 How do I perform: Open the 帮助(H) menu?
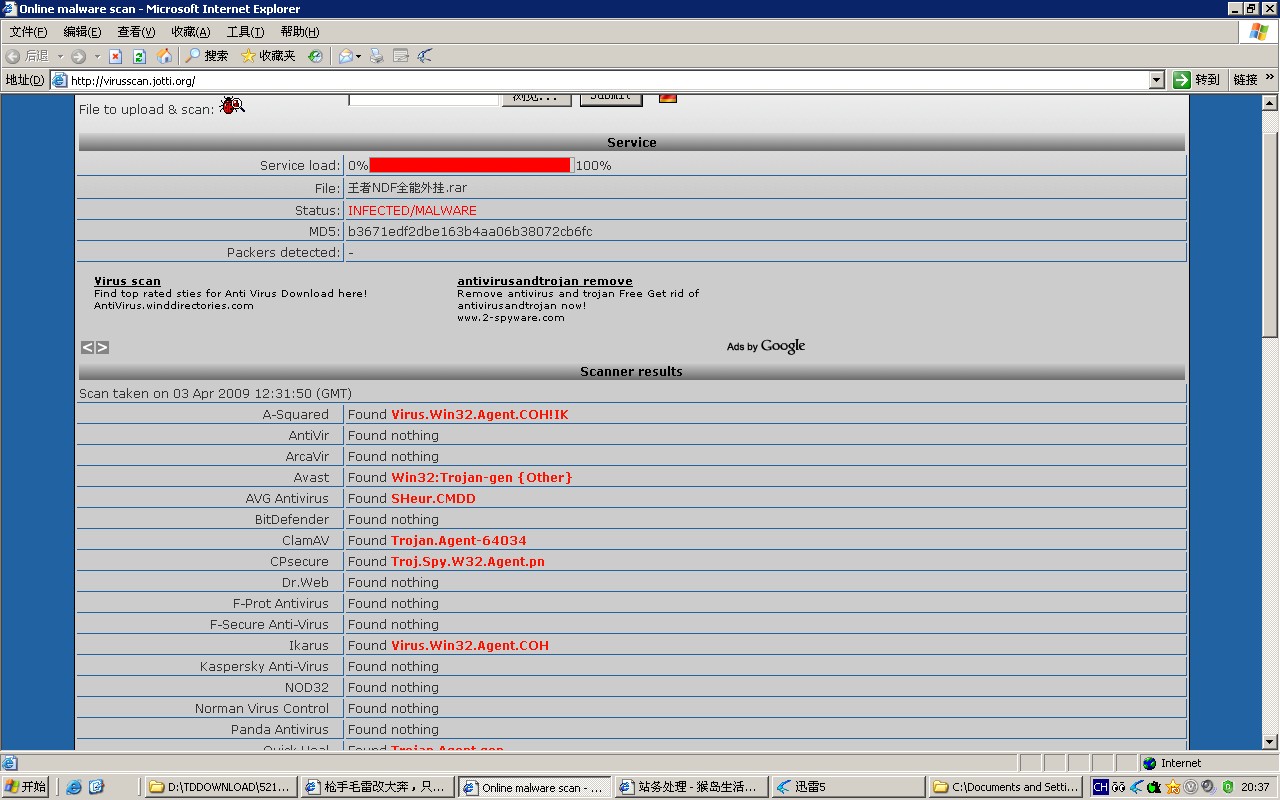pyautogui.click(x=299, y=32)
